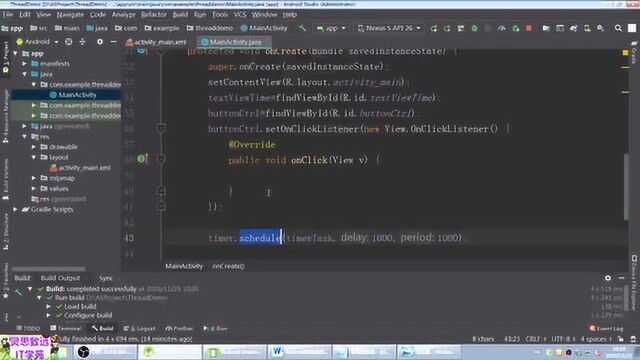Click the fold marker beside setOnClickListener line
Screen dimensions: 640x360
pos(161,129)
